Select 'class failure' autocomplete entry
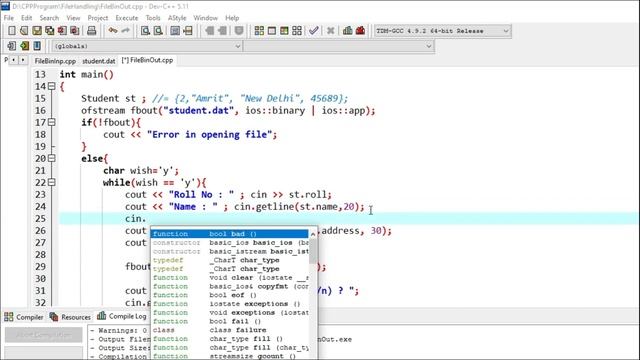Viewport: 640px width, 360px height. click(230, 330)
